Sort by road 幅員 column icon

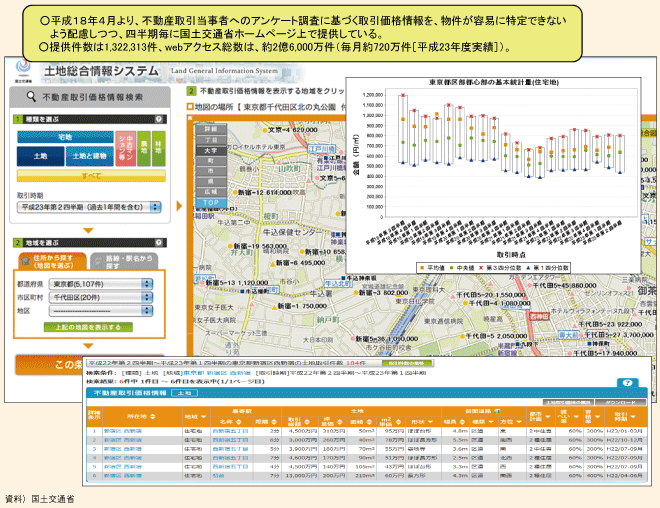point(462,422)
